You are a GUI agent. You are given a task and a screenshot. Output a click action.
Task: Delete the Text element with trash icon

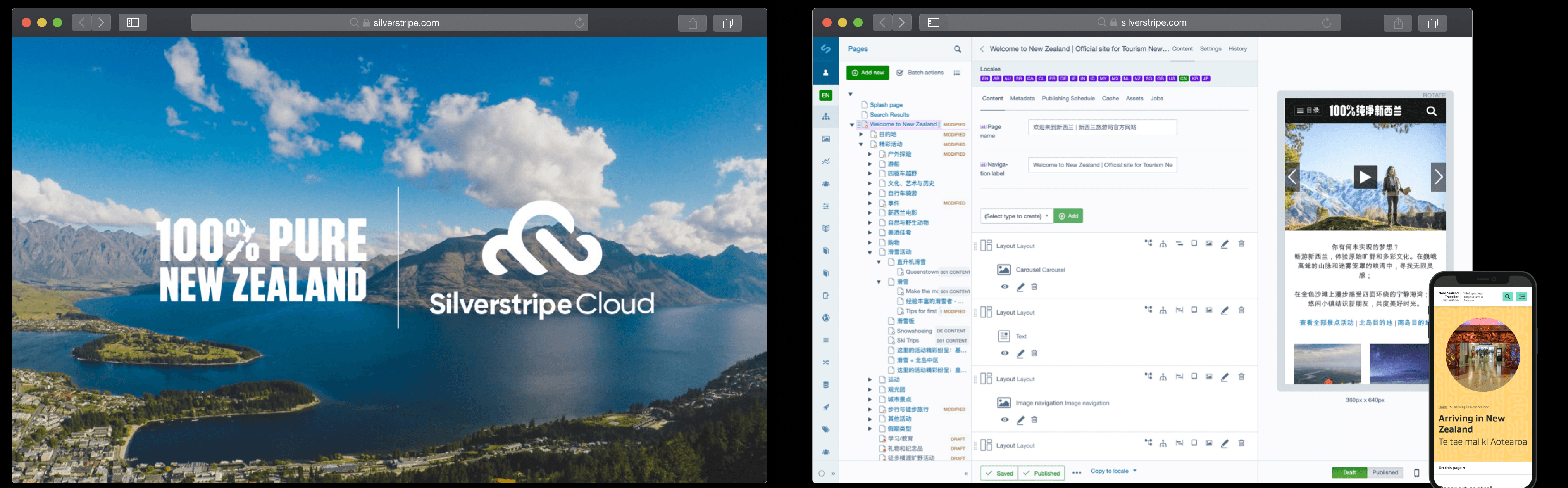click(x=1034, y=353)
